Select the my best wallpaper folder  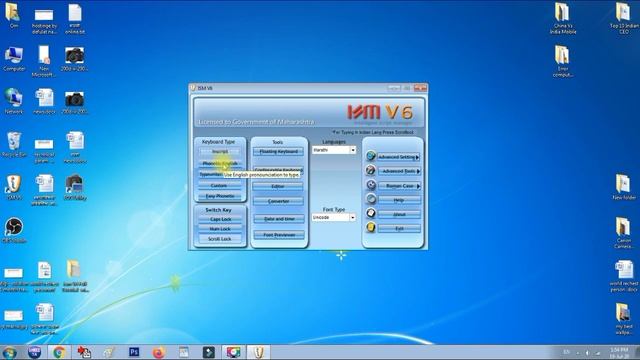pos(624,319)
